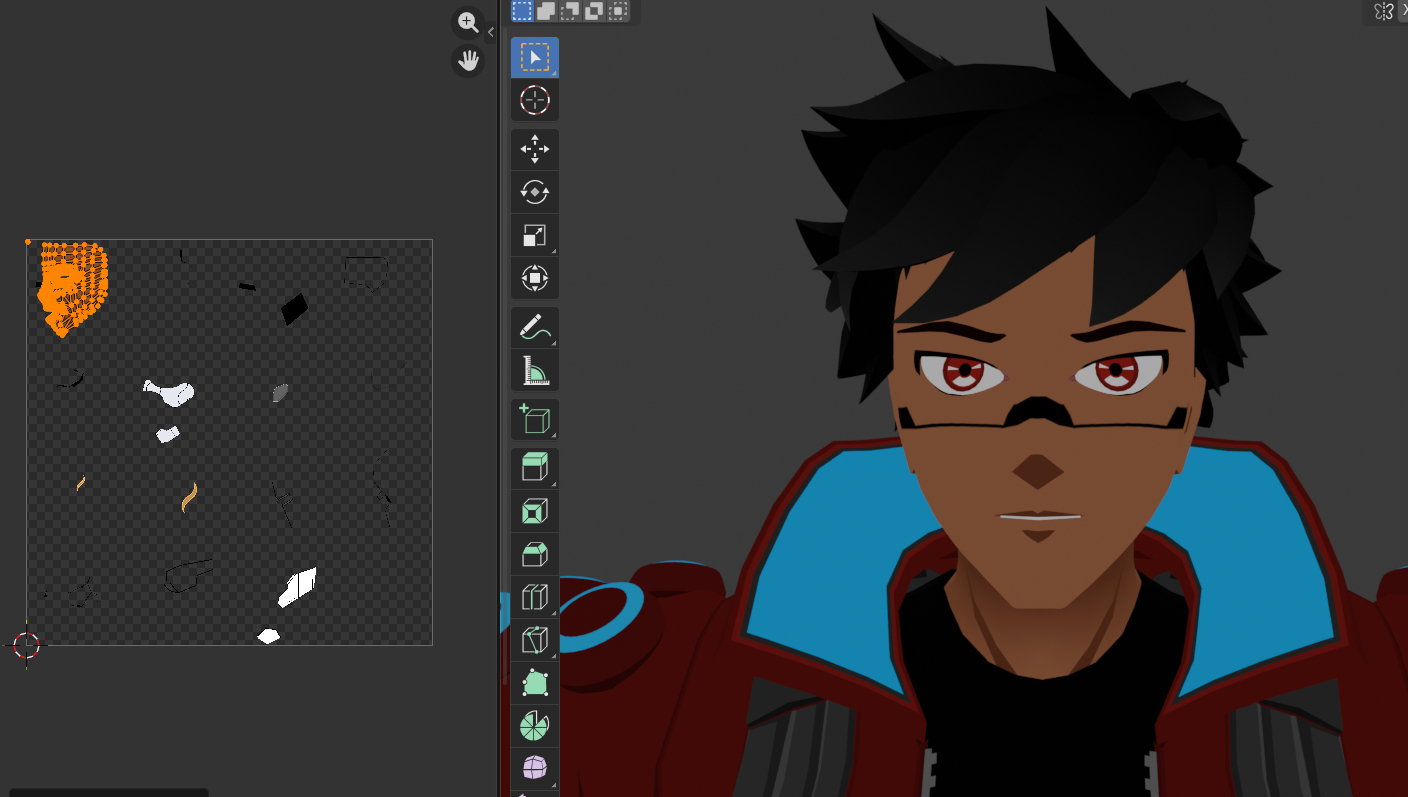Choose the Bevel tool

pyautogui.click(x=535, y=553)
